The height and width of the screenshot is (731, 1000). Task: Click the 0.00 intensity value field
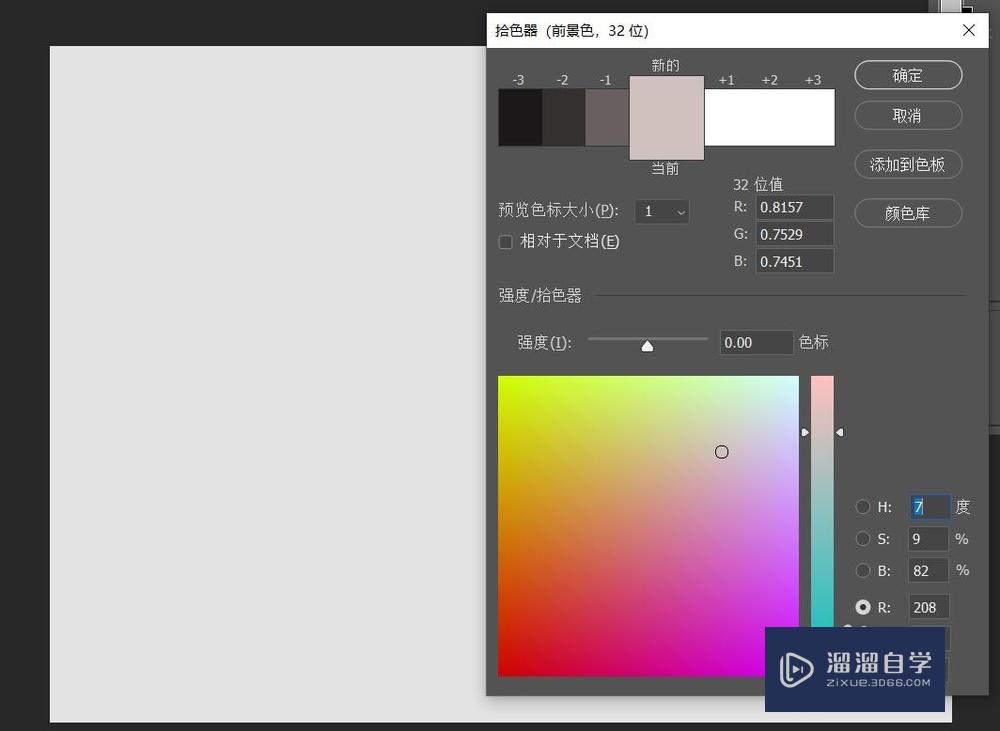[x=755, y=343]
